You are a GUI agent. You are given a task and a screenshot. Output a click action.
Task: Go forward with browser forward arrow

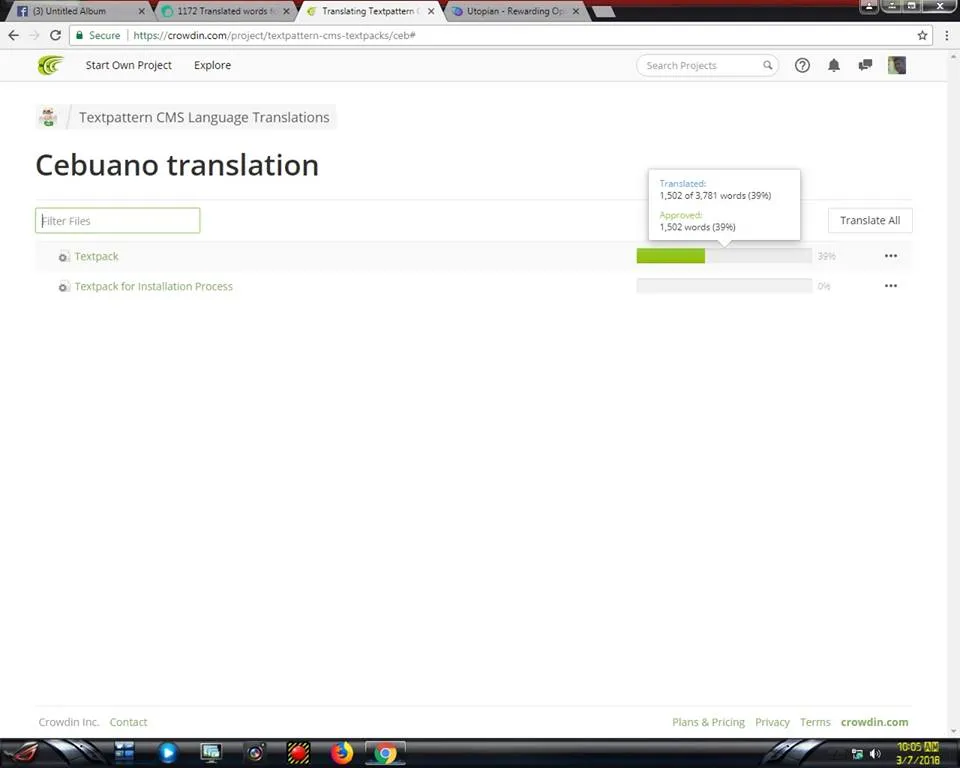[x=34, y=36]
